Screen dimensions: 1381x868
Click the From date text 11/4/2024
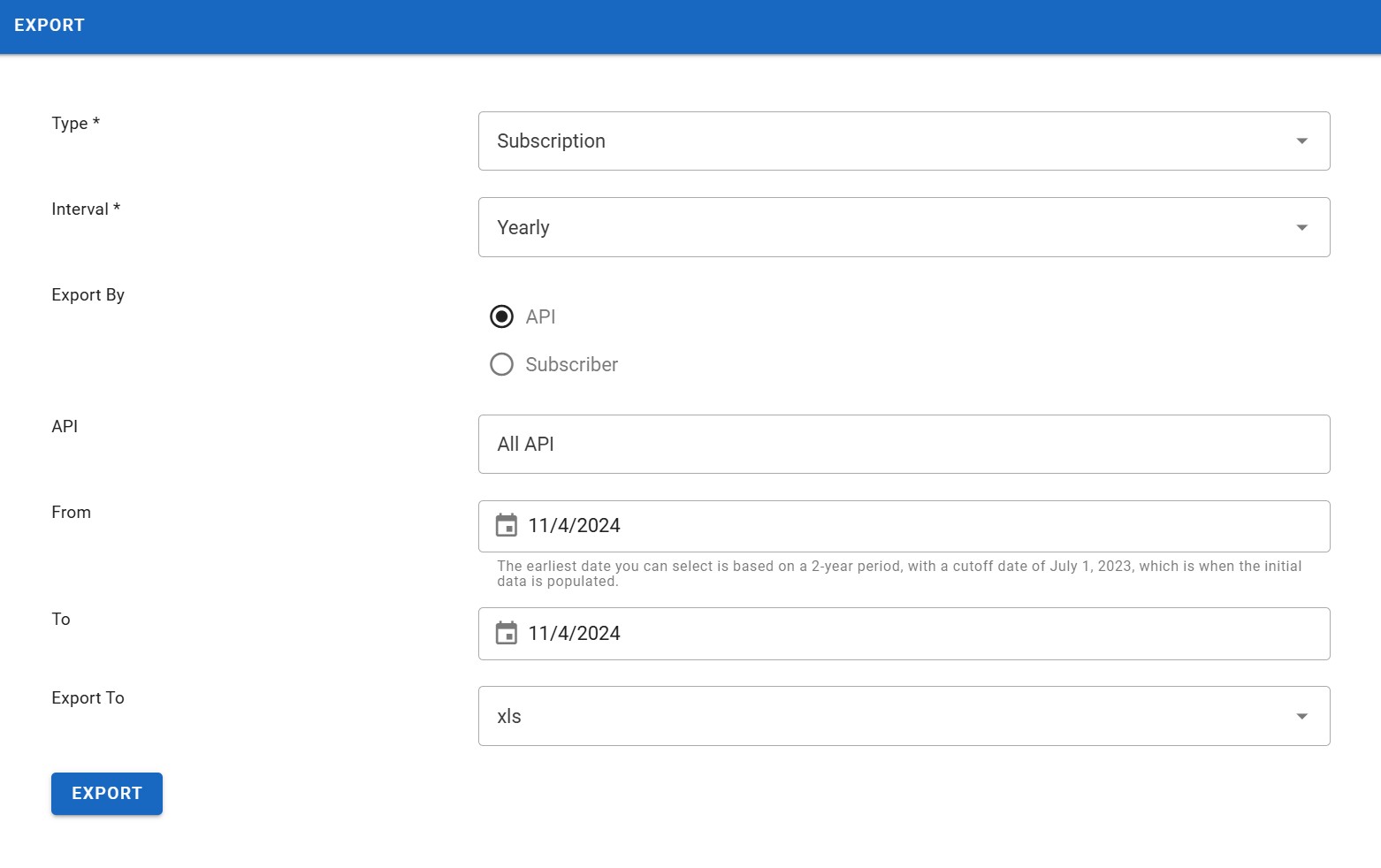coord(575,526)
